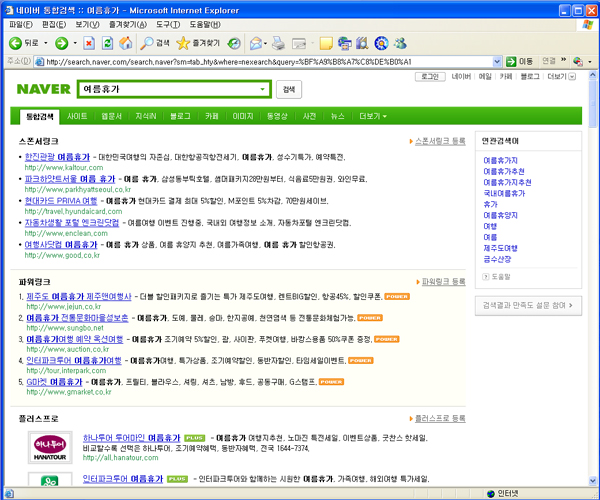Switch to the 동영상 search tab

pyautogui.click(x=277, y=116)
